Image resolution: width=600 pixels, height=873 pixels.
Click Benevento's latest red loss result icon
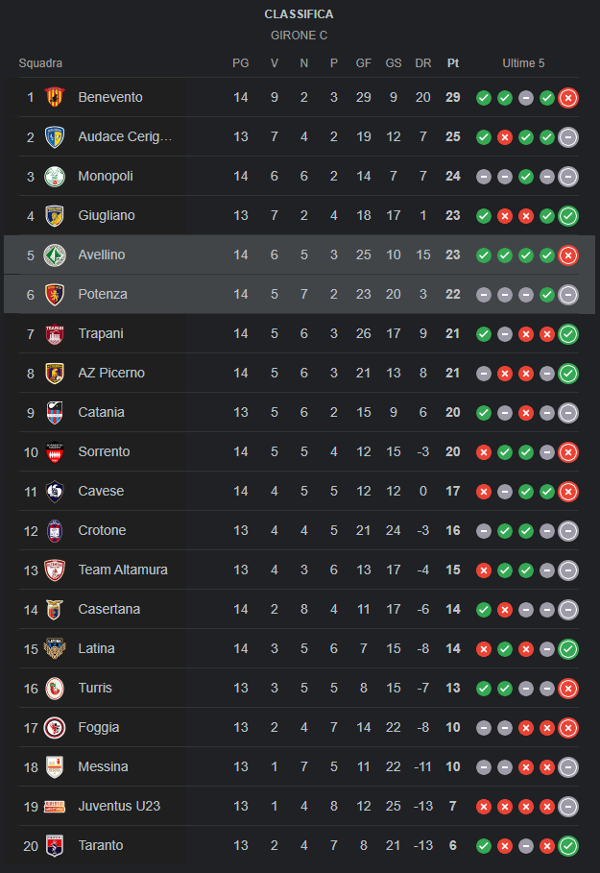pyautogui.click(x=568, y=98)
